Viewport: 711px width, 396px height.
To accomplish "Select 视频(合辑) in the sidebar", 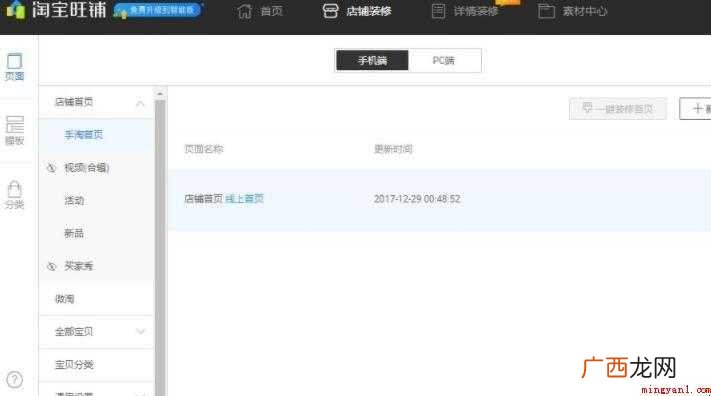I will (x=87, y=168).
